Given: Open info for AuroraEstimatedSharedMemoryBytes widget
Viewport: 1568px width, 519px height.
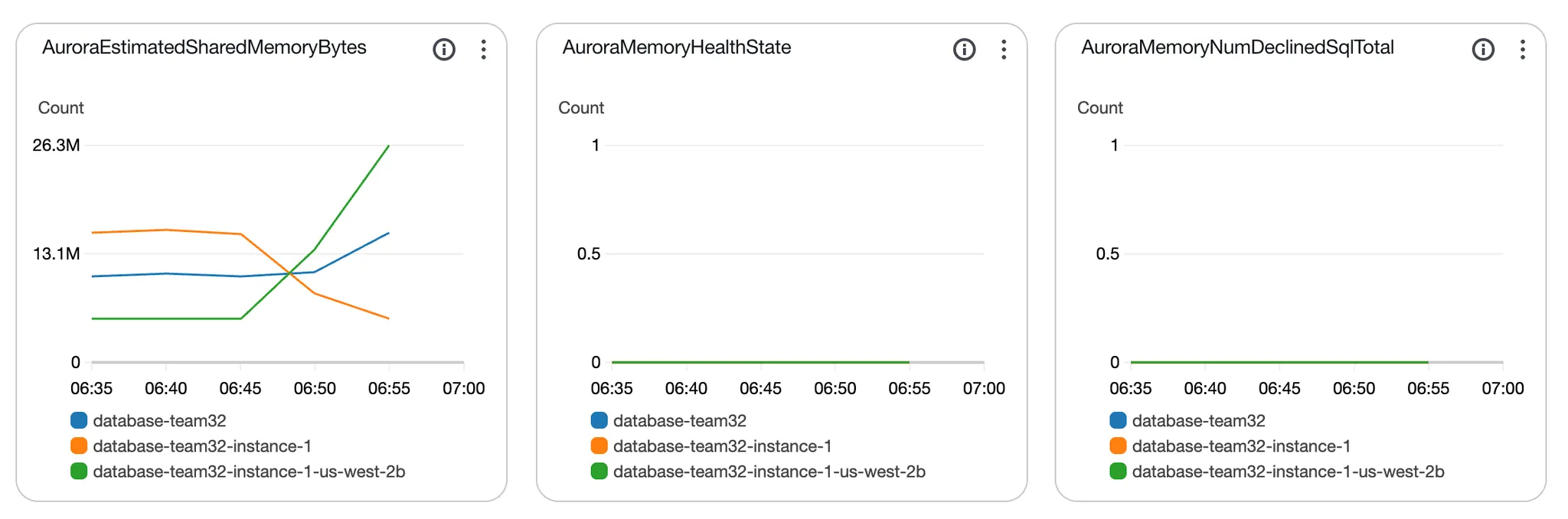Looking at the screenshot, I should [444, 50].
